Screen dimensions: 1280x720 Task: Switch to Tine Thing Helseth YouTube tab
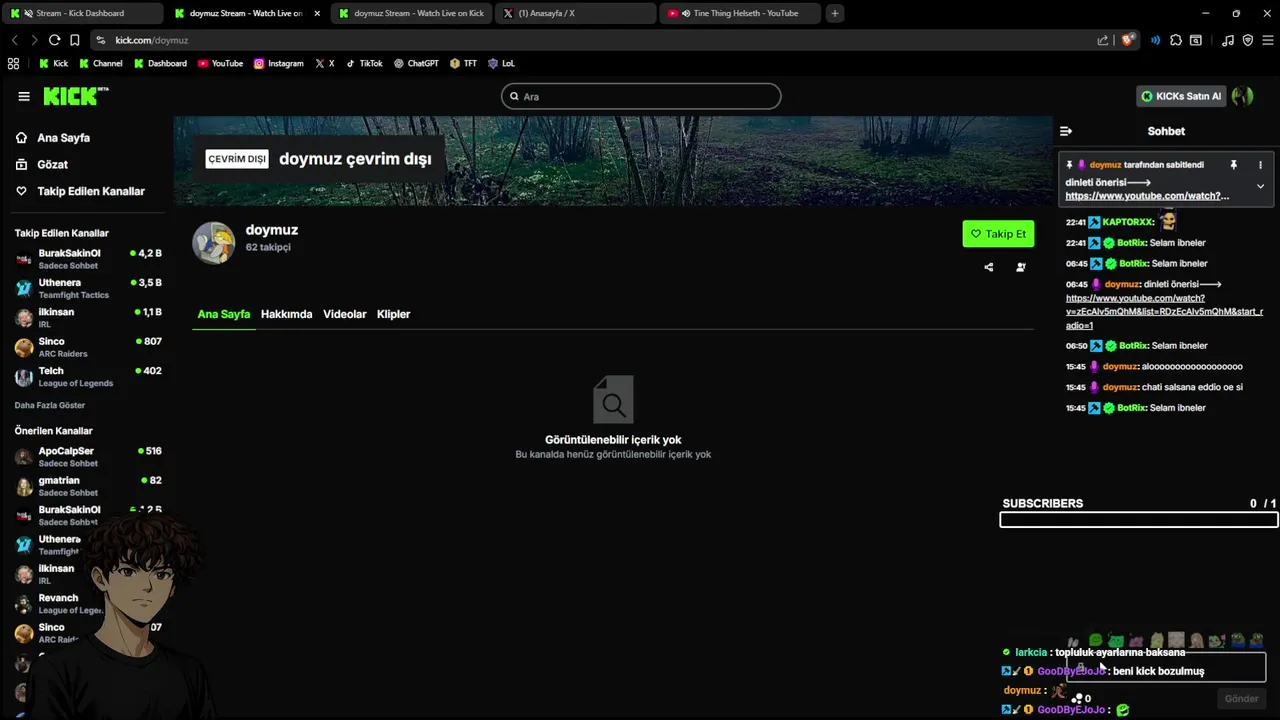pos(740,13)
